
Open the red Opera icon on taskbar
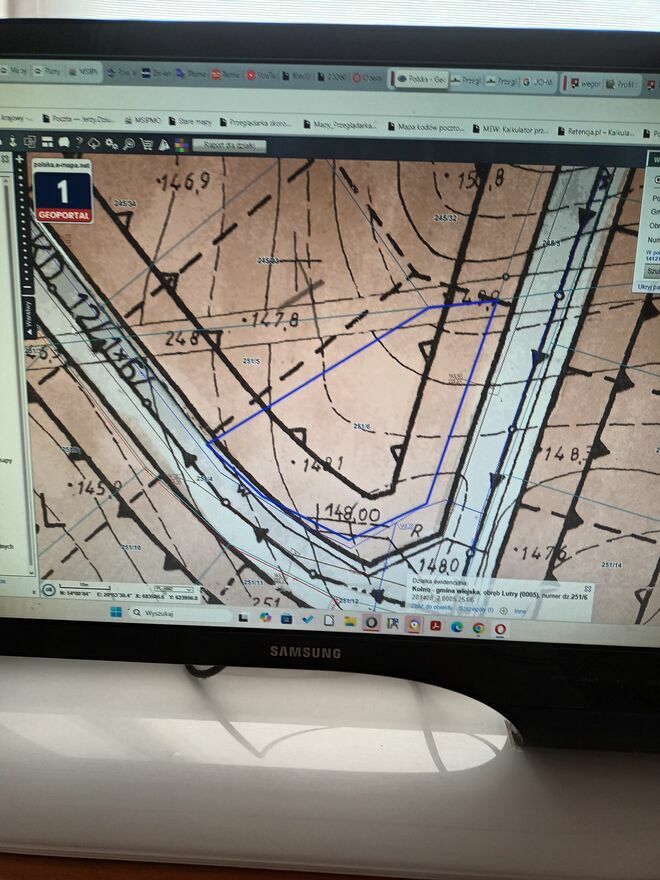(499, 629)
